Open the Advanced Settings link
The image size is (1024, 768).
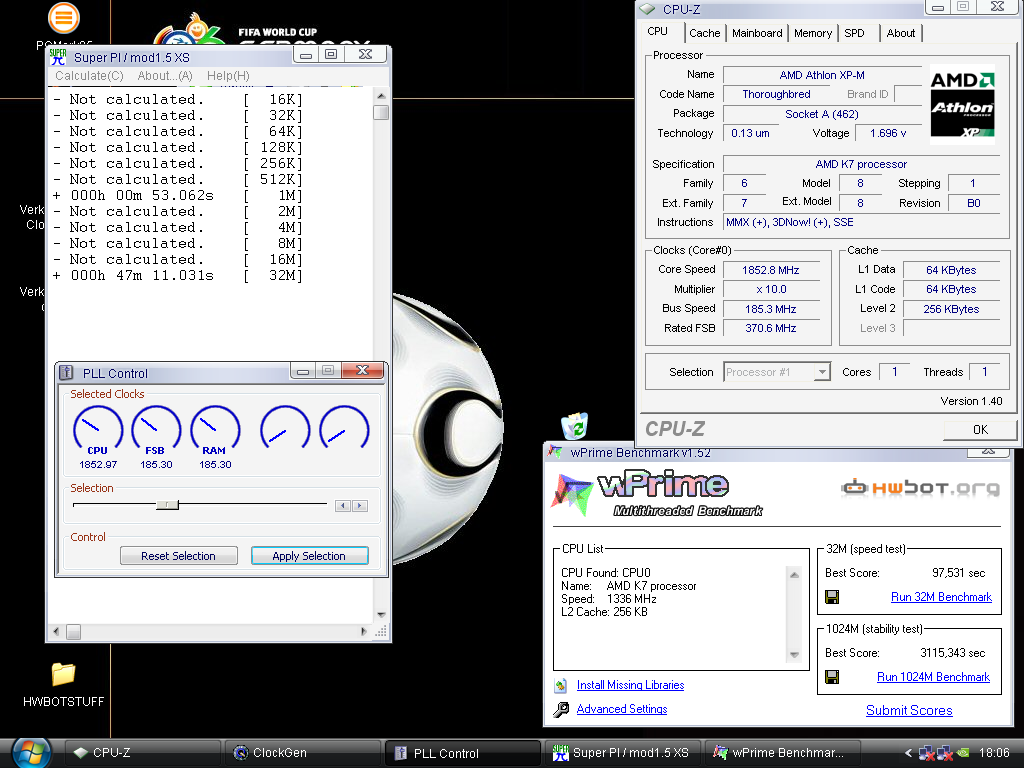click(622, 709)
